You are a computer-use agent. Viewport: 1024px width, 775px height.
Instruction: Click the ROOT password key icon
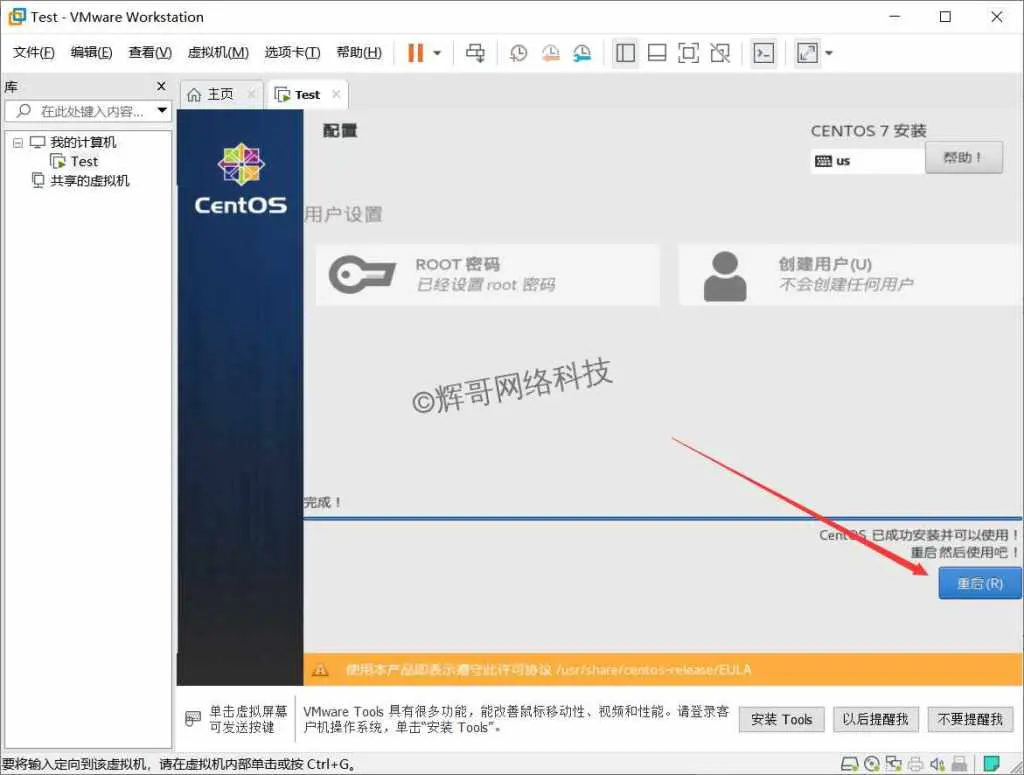[362, 274]
